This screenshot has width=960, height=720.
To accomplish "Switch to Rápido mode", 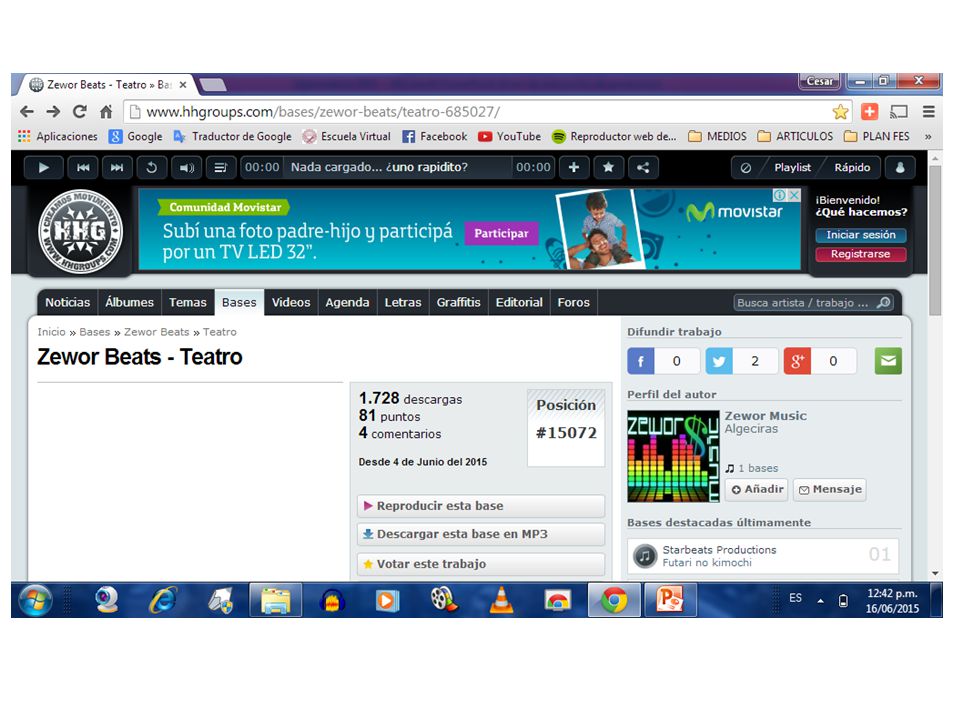I will coord(852,167).
